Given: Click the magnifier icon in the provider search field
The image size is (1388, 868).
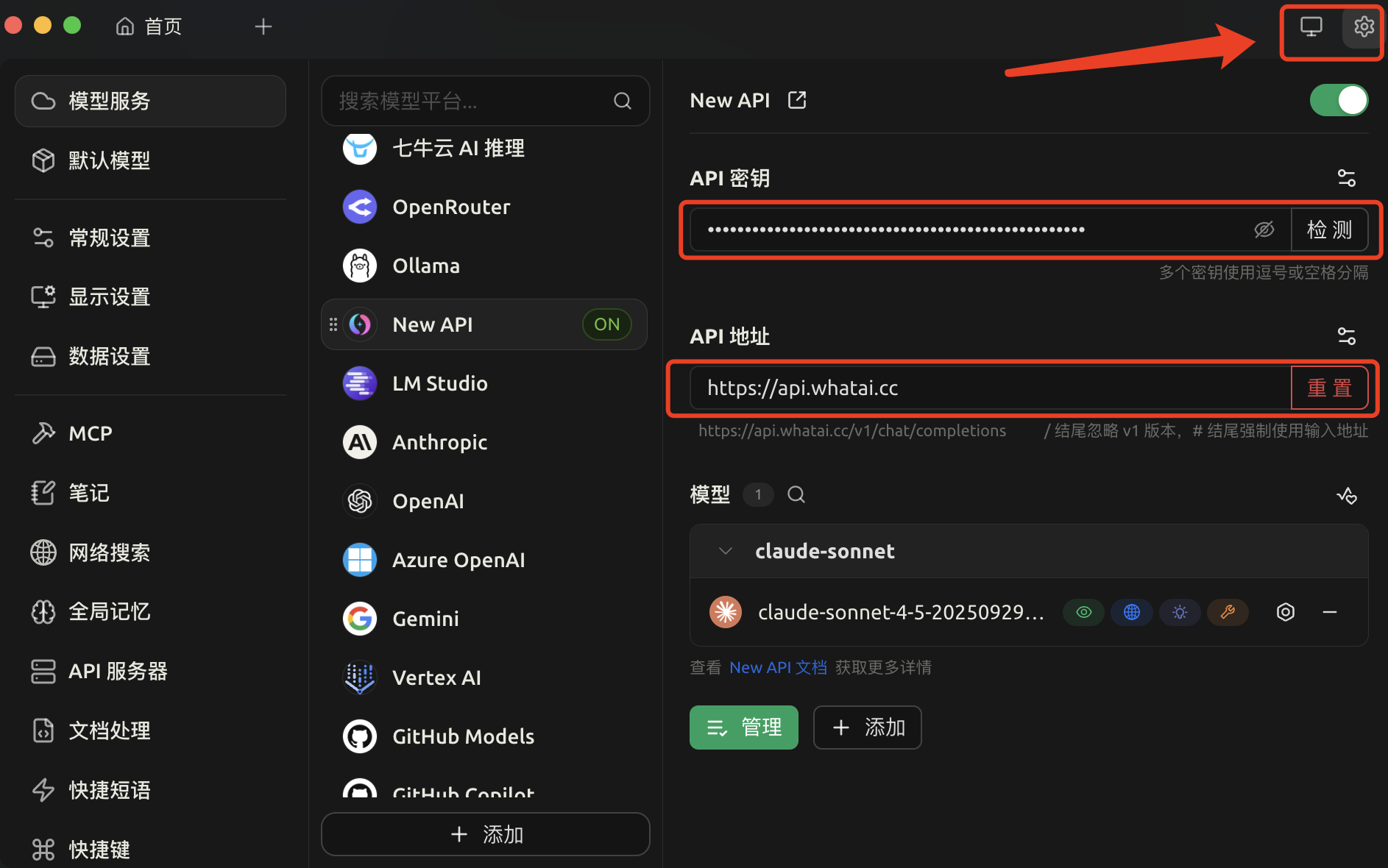Looking at the screenshot, I should click(622, 101).
